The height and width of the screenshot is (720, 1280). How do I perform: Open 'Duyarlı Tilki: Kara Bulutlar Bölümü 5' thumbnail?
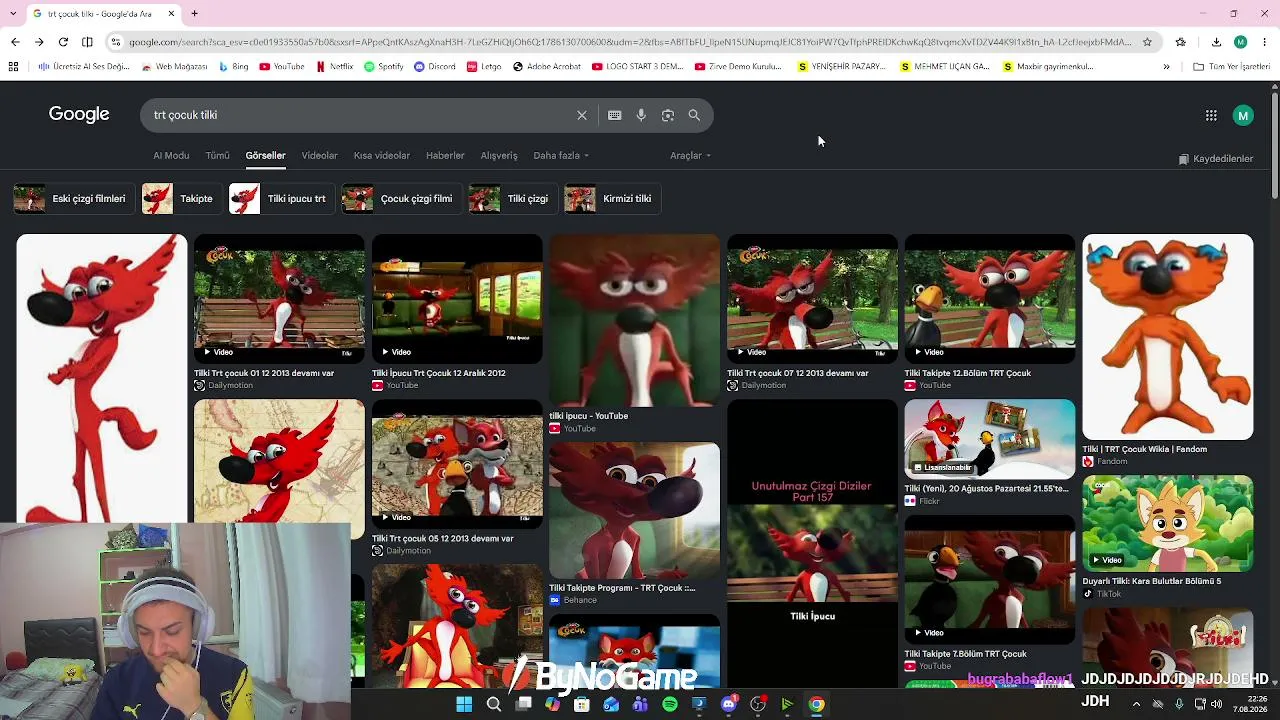[1168, 523]
